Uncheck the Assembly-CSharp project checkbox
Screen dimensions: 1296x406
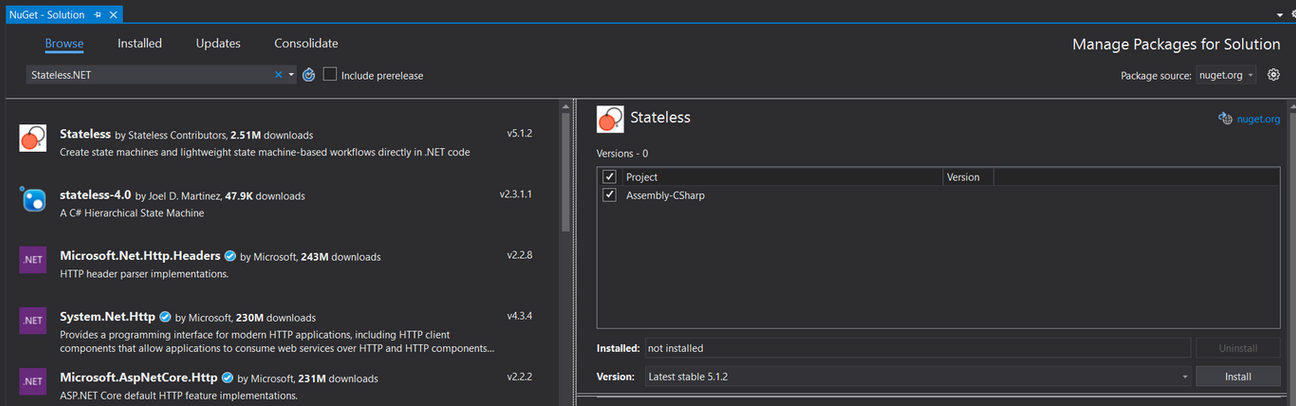coord(610,195)
